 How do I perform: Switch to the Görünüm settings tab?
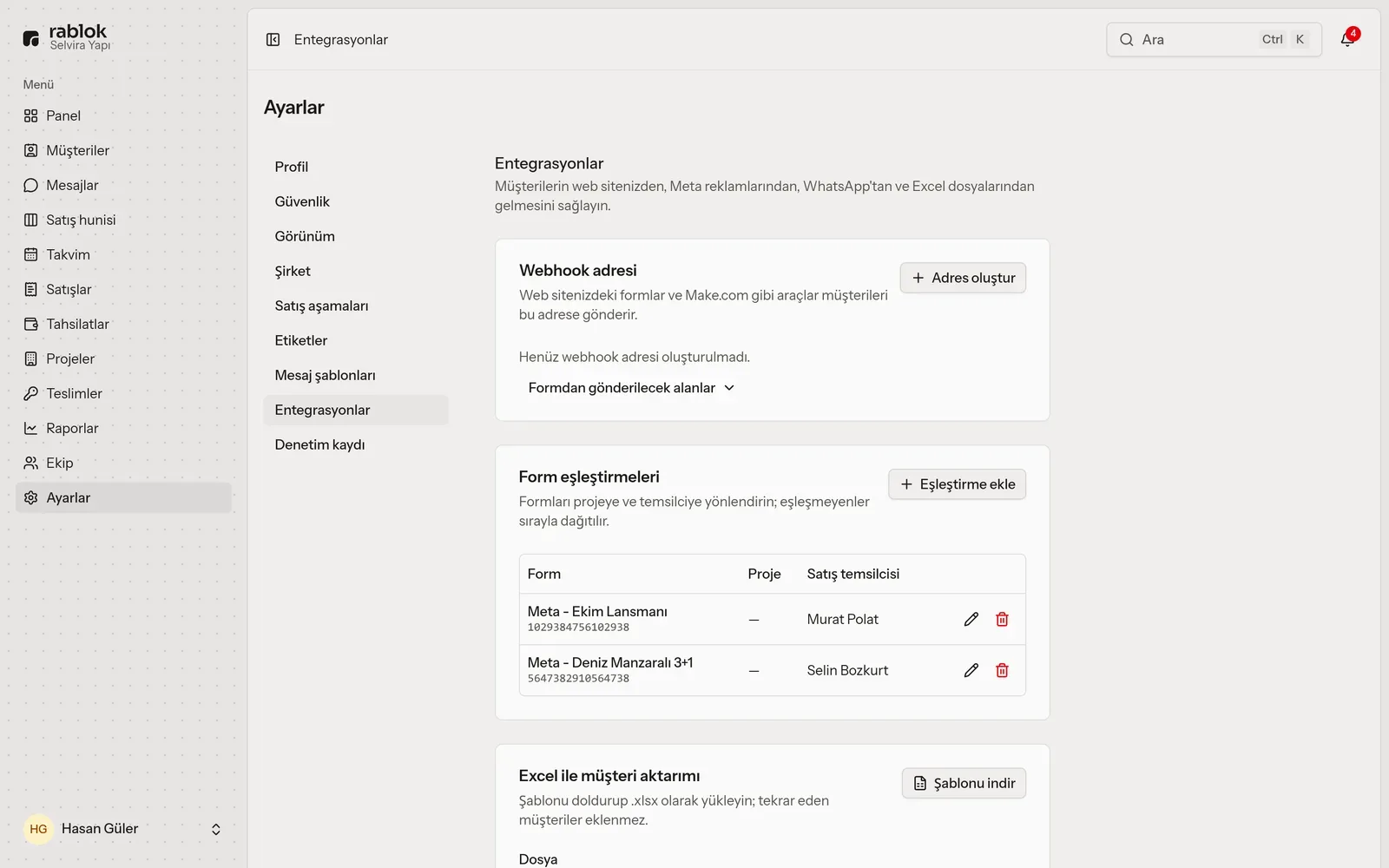(356, 236)
